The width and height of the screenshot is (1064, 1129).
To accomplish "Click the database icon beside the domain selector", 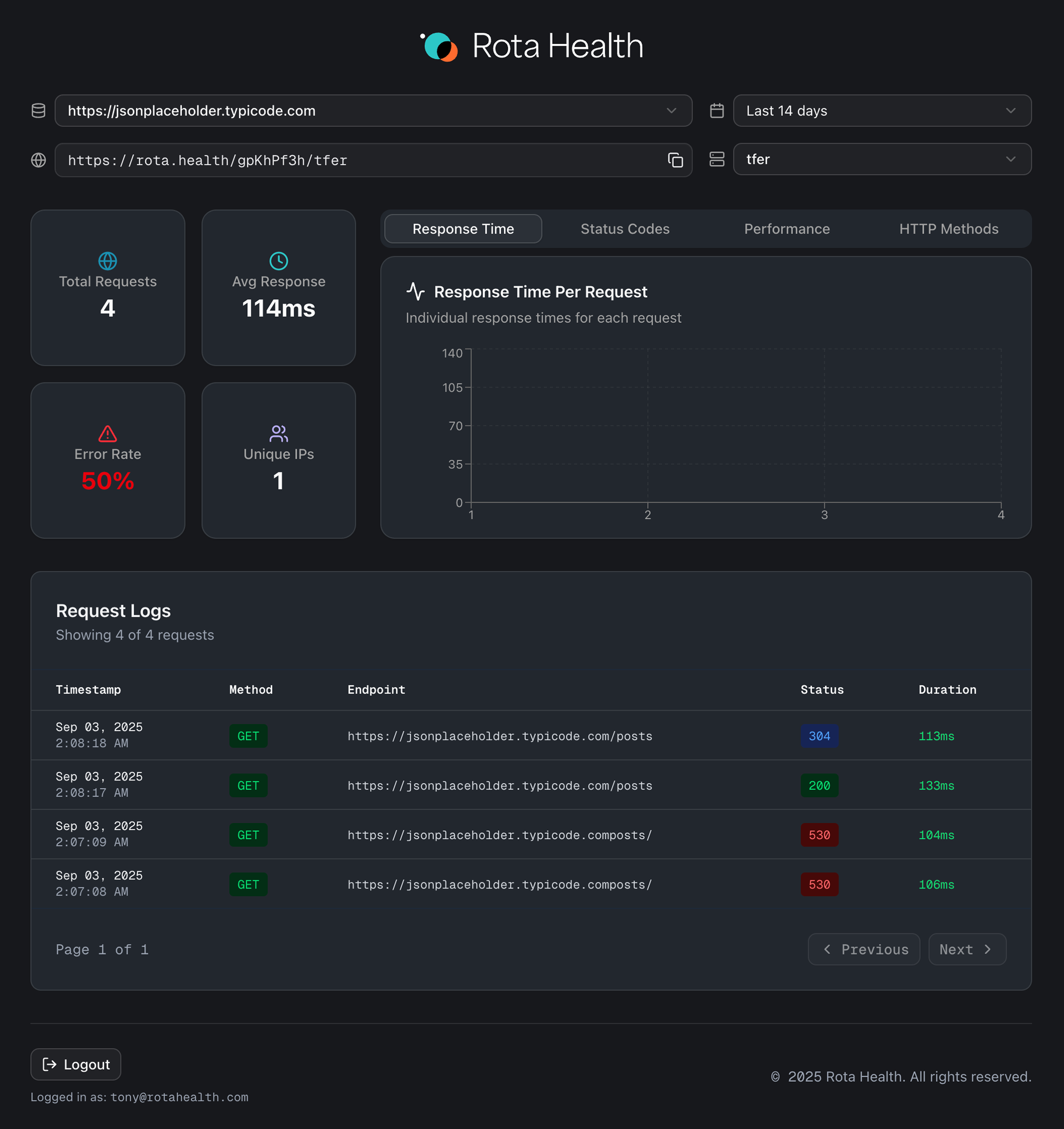I will [38, 111].
